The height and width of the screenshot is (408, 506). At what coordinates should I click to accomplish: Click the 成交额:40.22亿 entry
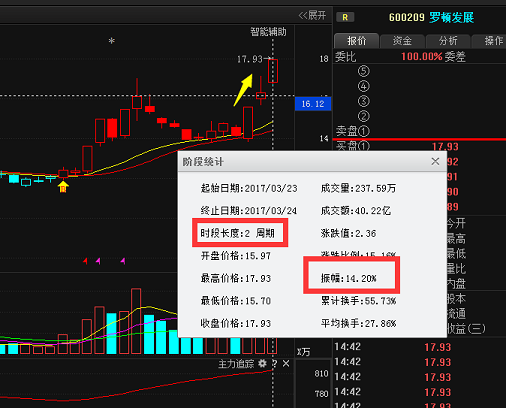(x=356, y=211)
